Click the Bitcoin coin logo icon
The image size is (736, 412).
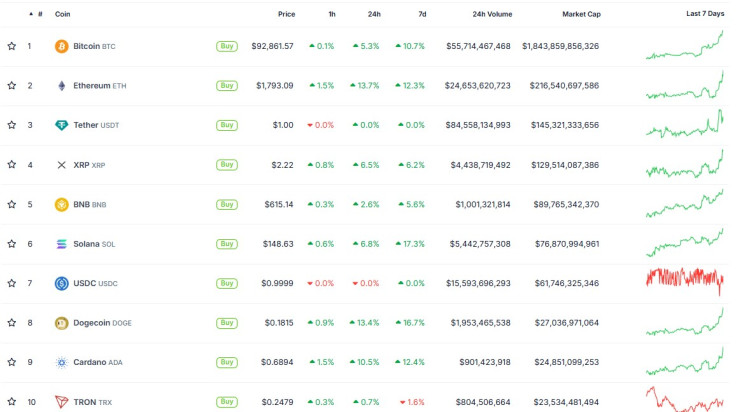[61, 46]
